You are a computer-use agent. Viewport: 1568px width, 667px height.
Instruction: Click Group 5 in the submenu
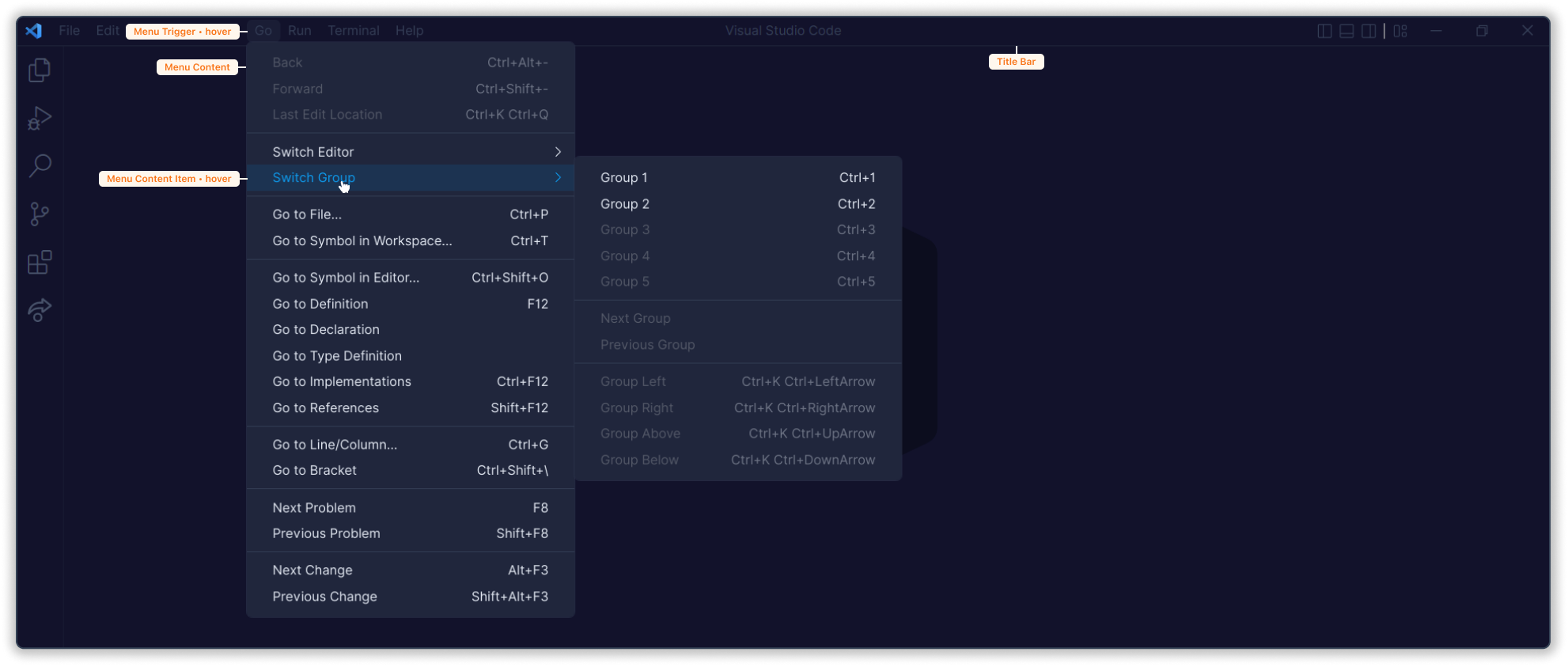(x=738, y=282)
